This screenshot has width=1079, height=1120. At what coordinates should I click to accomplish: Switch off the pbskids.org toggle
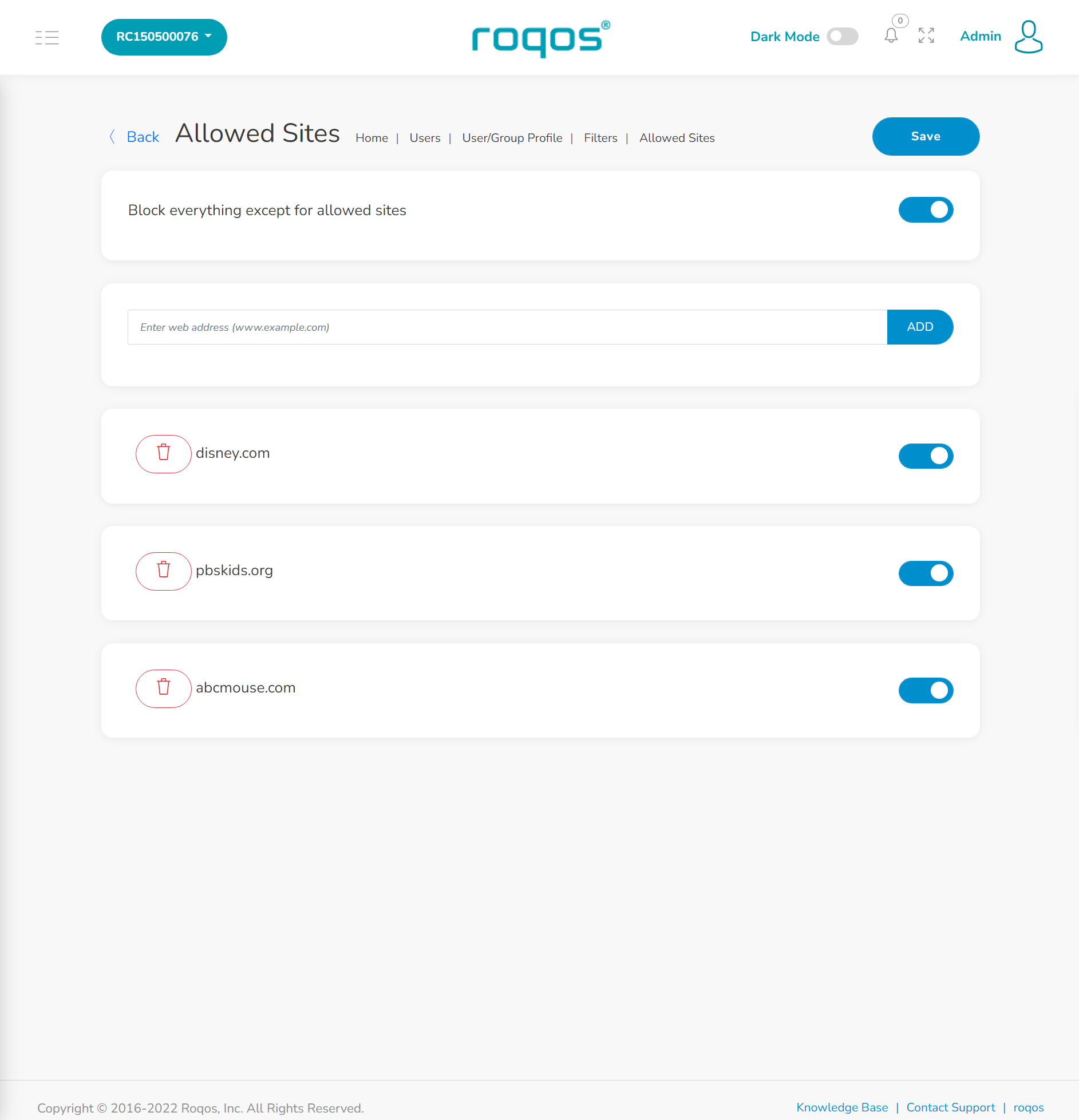click(x=926, y=573)
